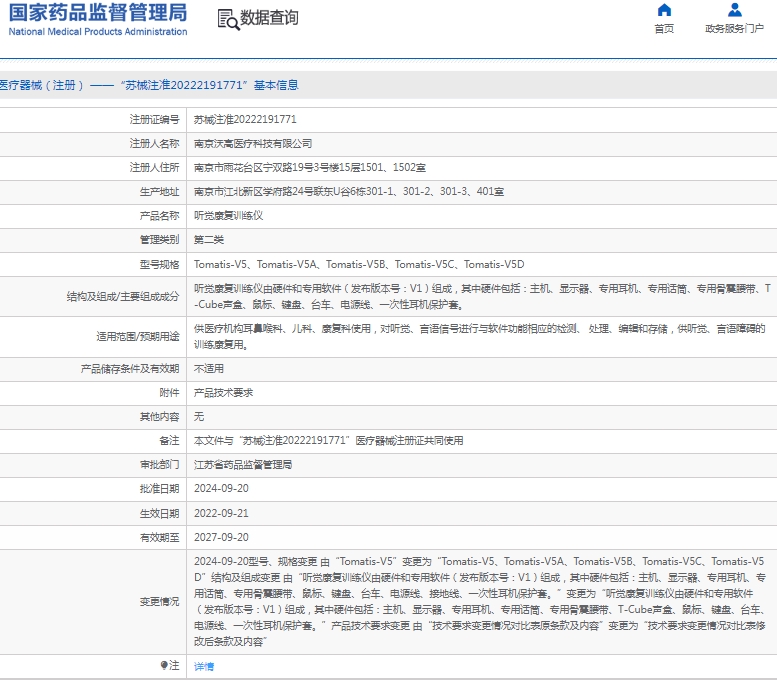Click the 附件 label
Screen dimensions: 777x682
click(169, 393)
